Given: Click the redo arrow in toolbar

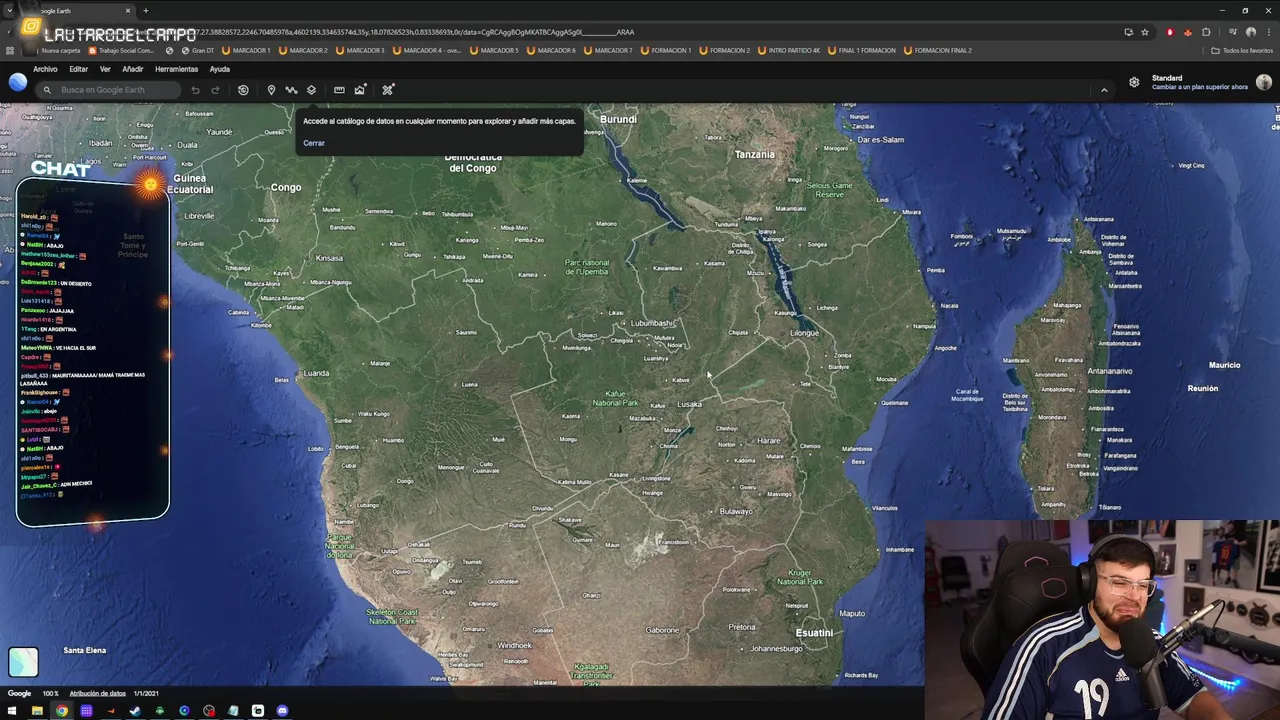Looking at the screenshot, I should [x=215, y=90].
